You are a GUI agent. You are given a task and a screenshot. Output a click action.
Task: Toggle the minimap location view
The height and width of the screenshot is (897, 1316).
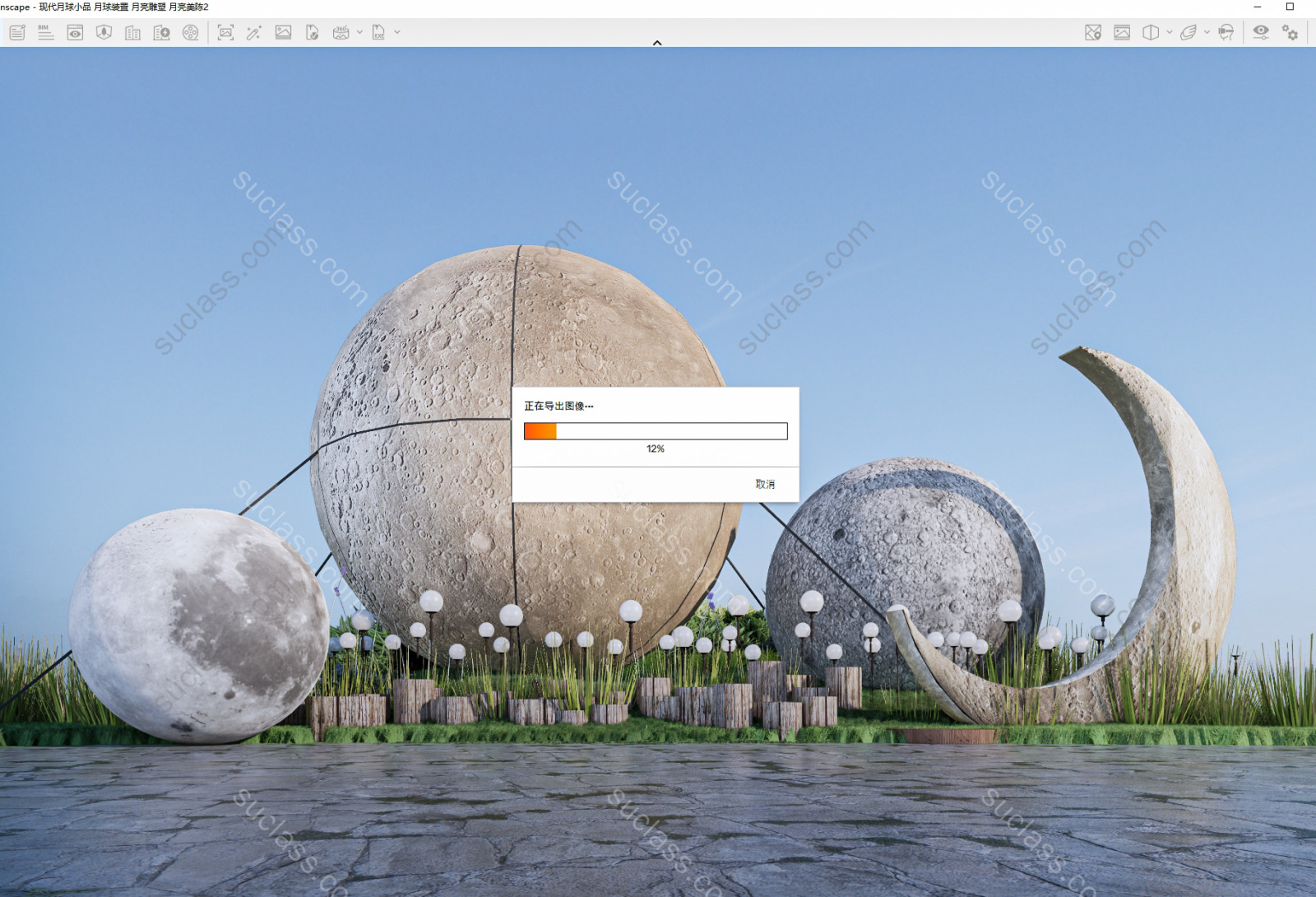click(1092, 33)
